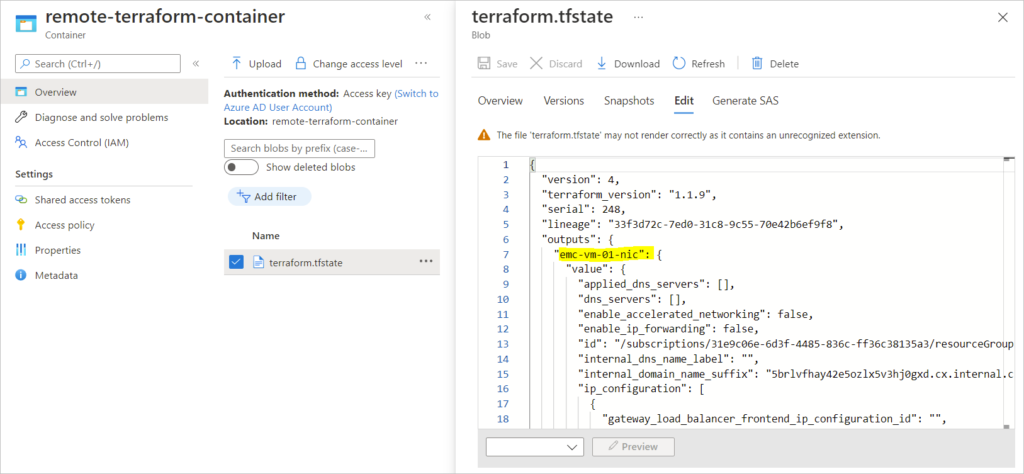The image size is (1024, 474).
Task: Click the warning triangle icon
Action: click(x=483, y=136)
